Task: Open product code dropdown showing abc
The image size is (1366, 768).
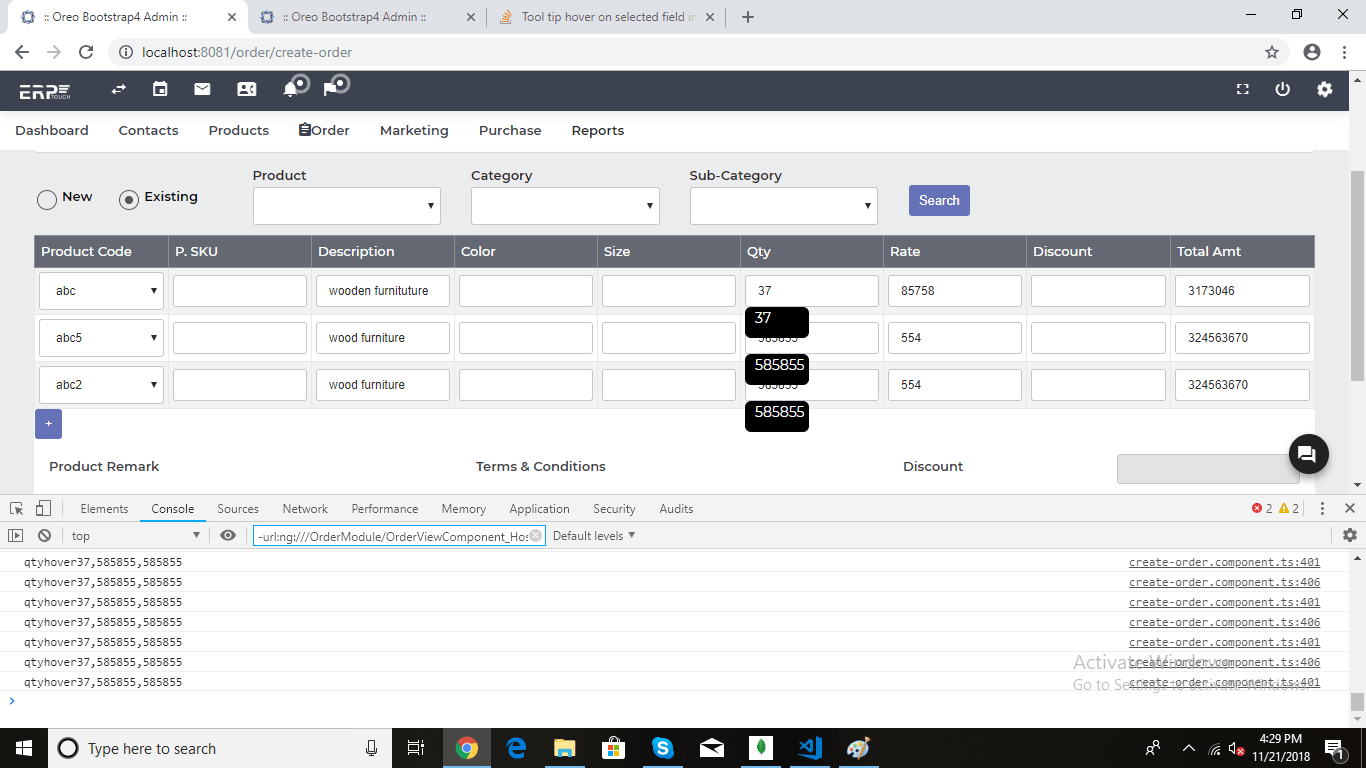Action: (x=101, y=291)
